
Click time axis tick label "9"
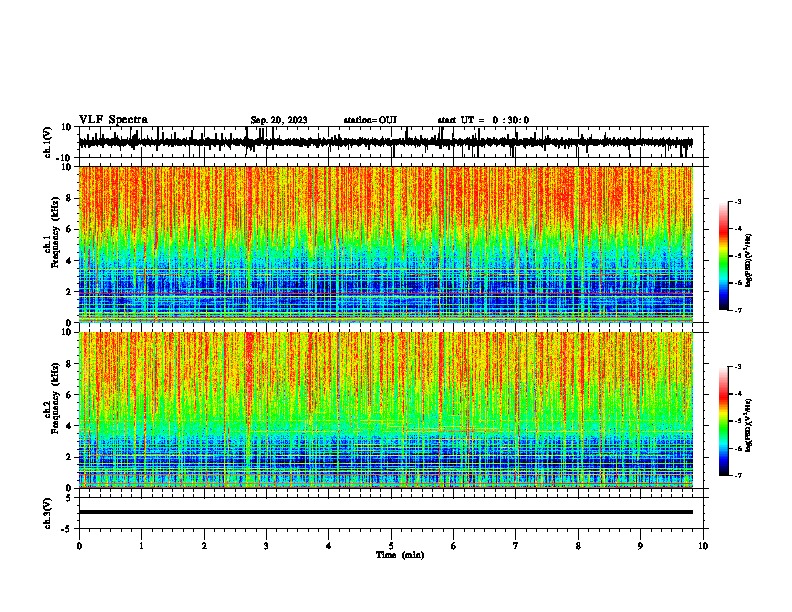640,546
